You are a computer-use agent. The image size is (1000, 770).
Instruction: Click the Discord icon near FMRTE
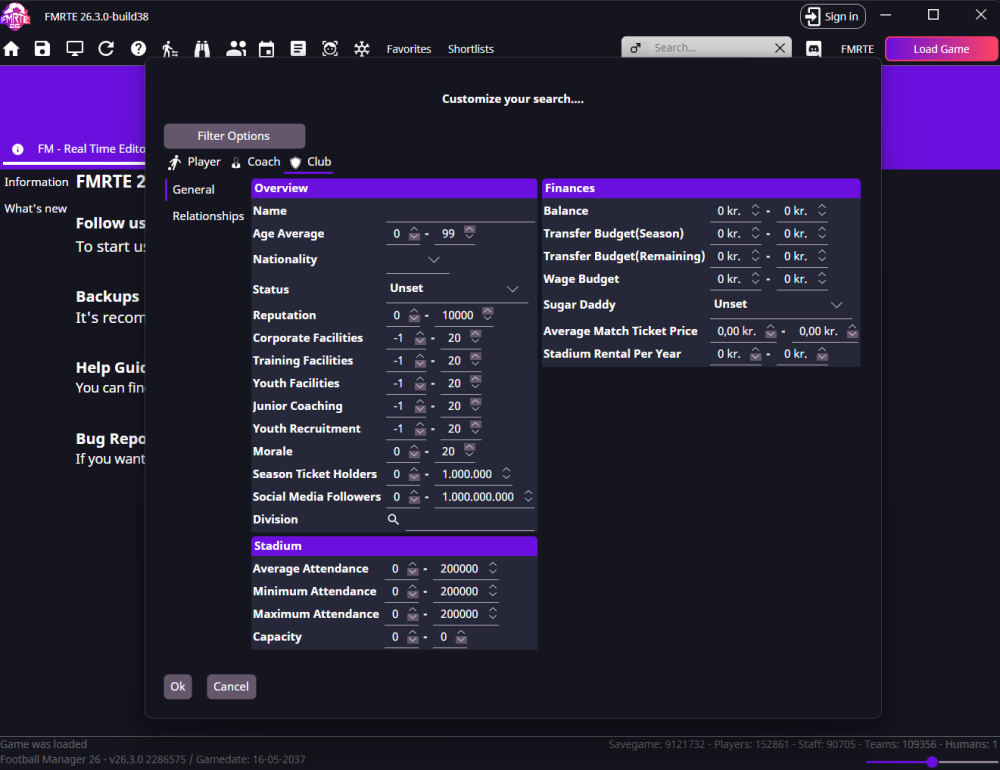click(813, 49)
